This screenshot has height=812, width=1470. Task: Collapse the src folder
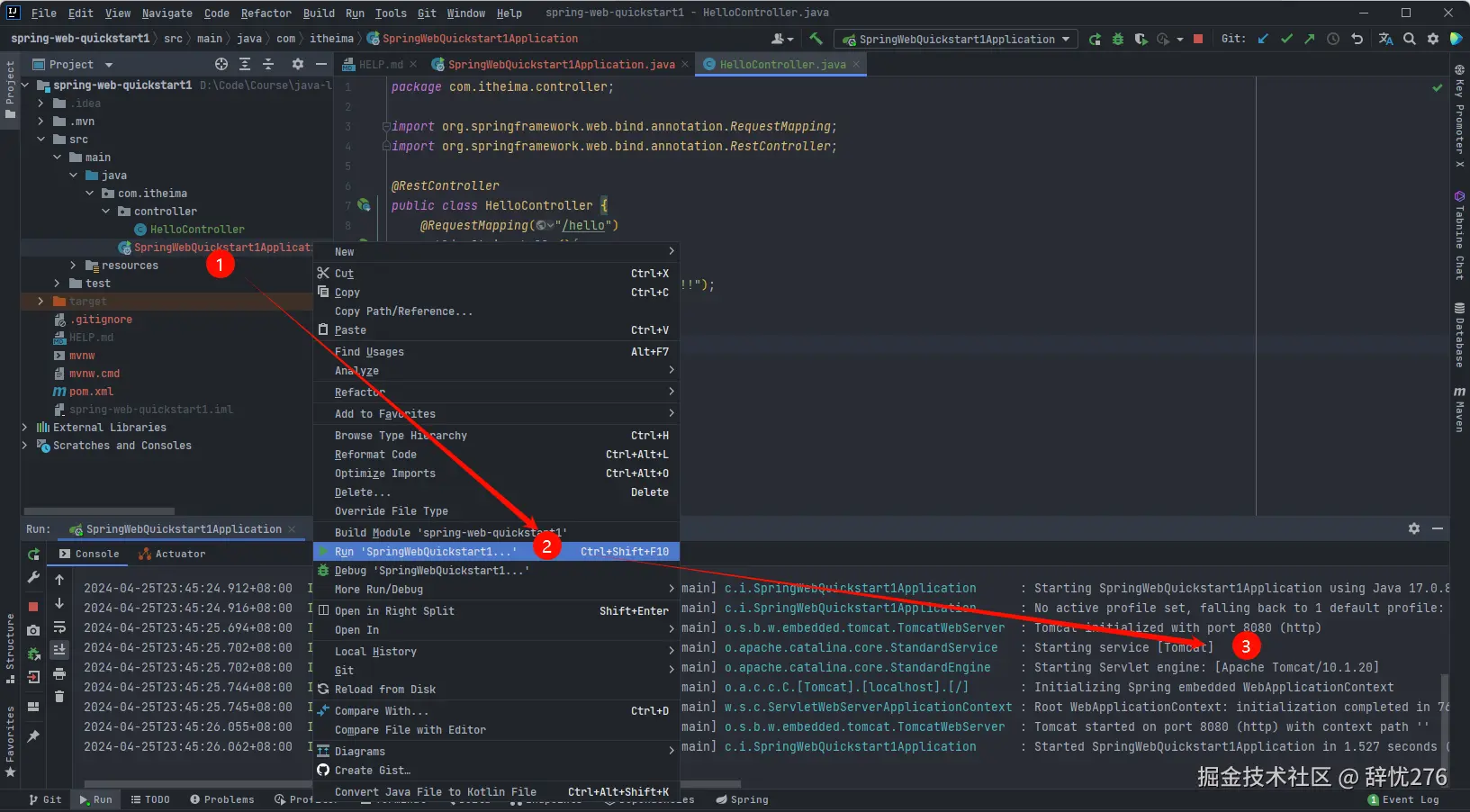click(41, 140)
